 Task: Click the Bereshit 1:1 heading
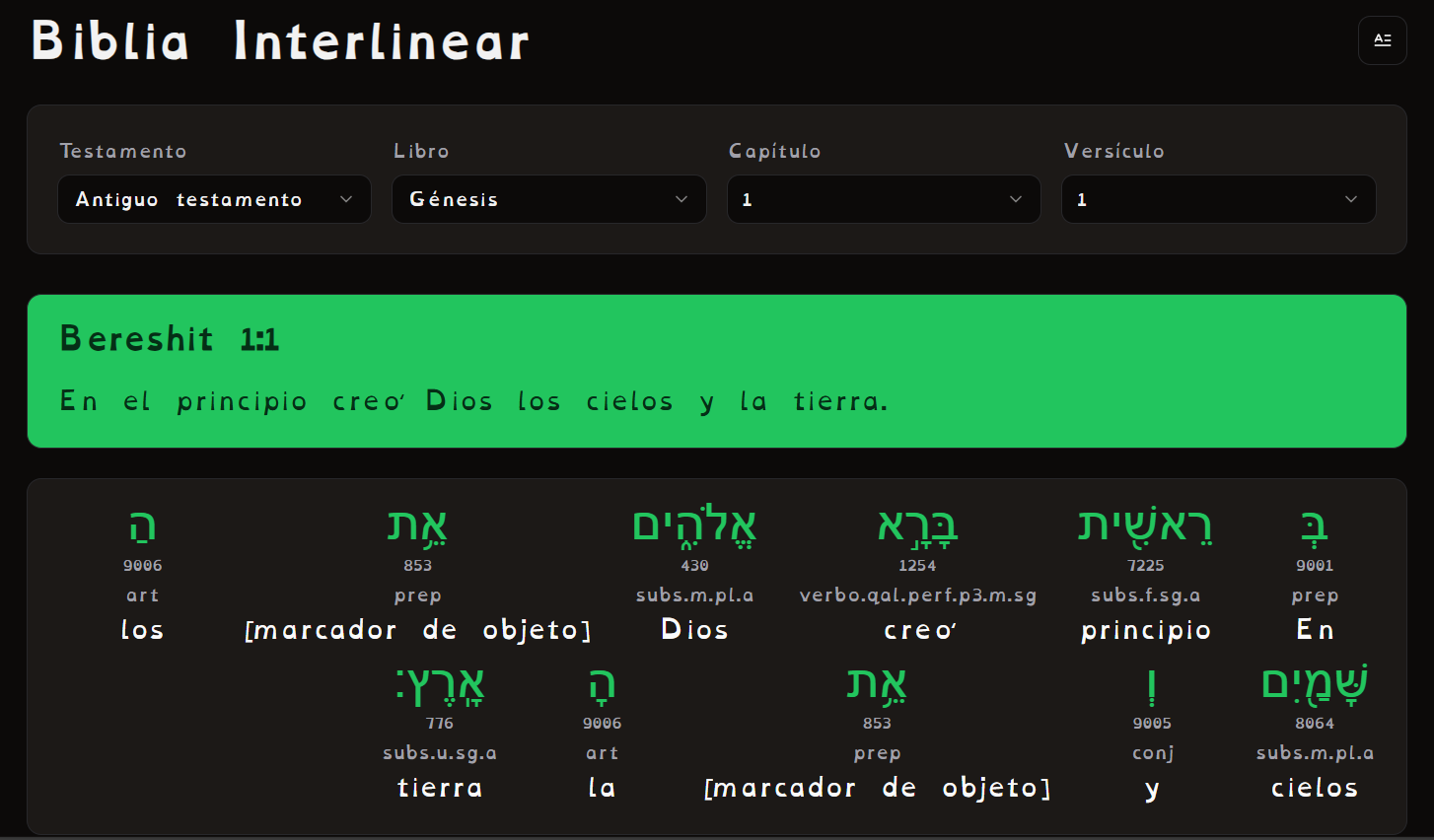(x=170, y=339)
